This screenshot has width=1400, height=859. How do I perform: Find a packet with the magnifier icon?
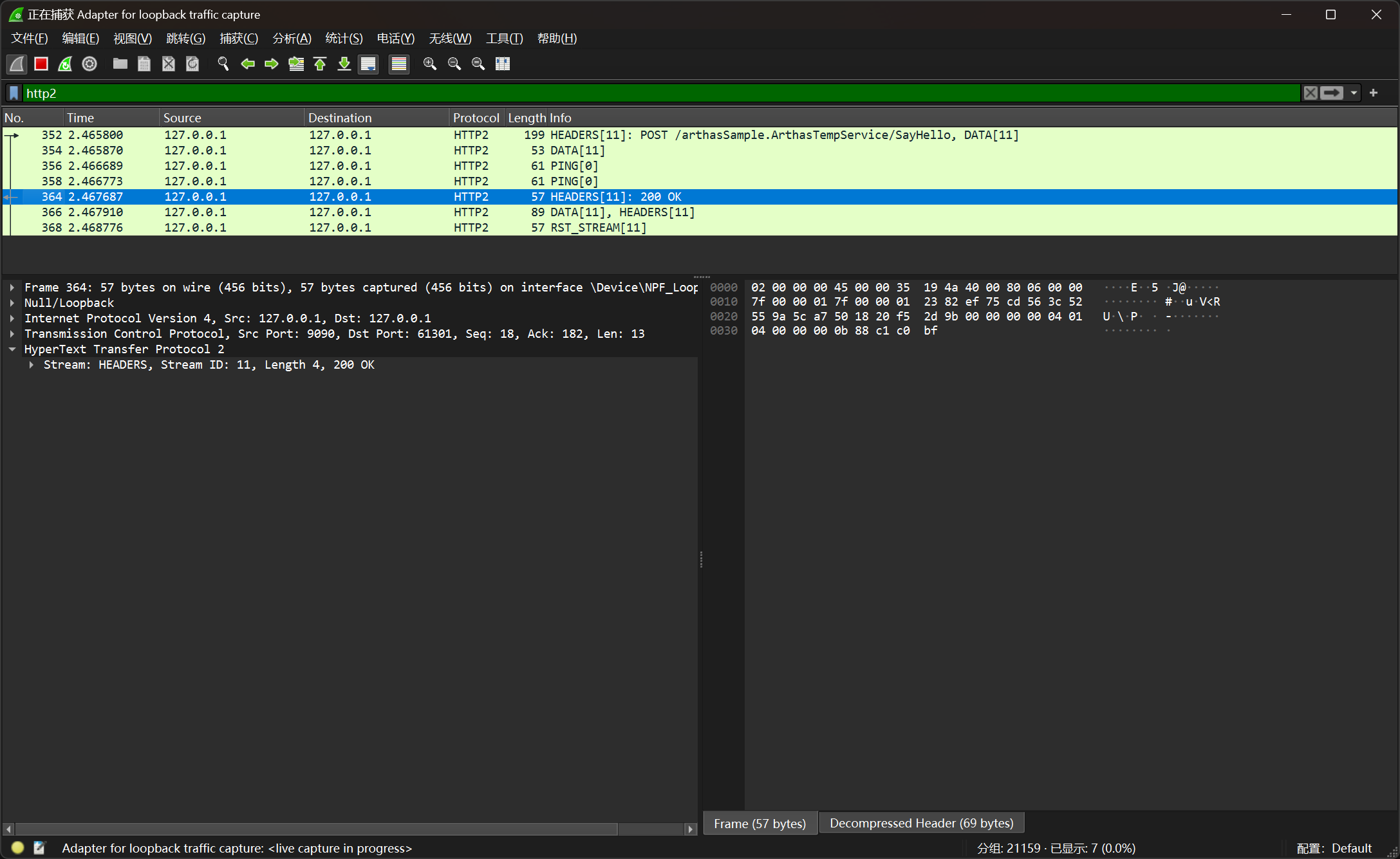(223, 64)
